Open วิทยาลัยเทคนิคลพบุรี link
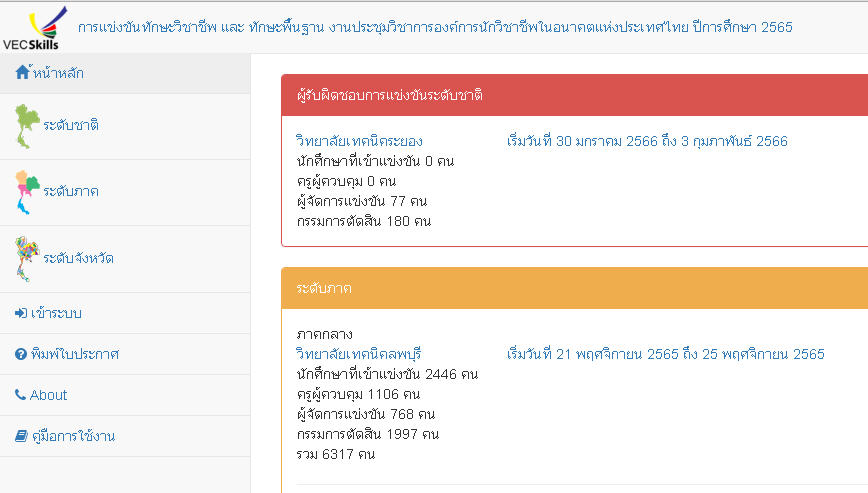Screen dimensions: 868x493 (x=359, y=354)
